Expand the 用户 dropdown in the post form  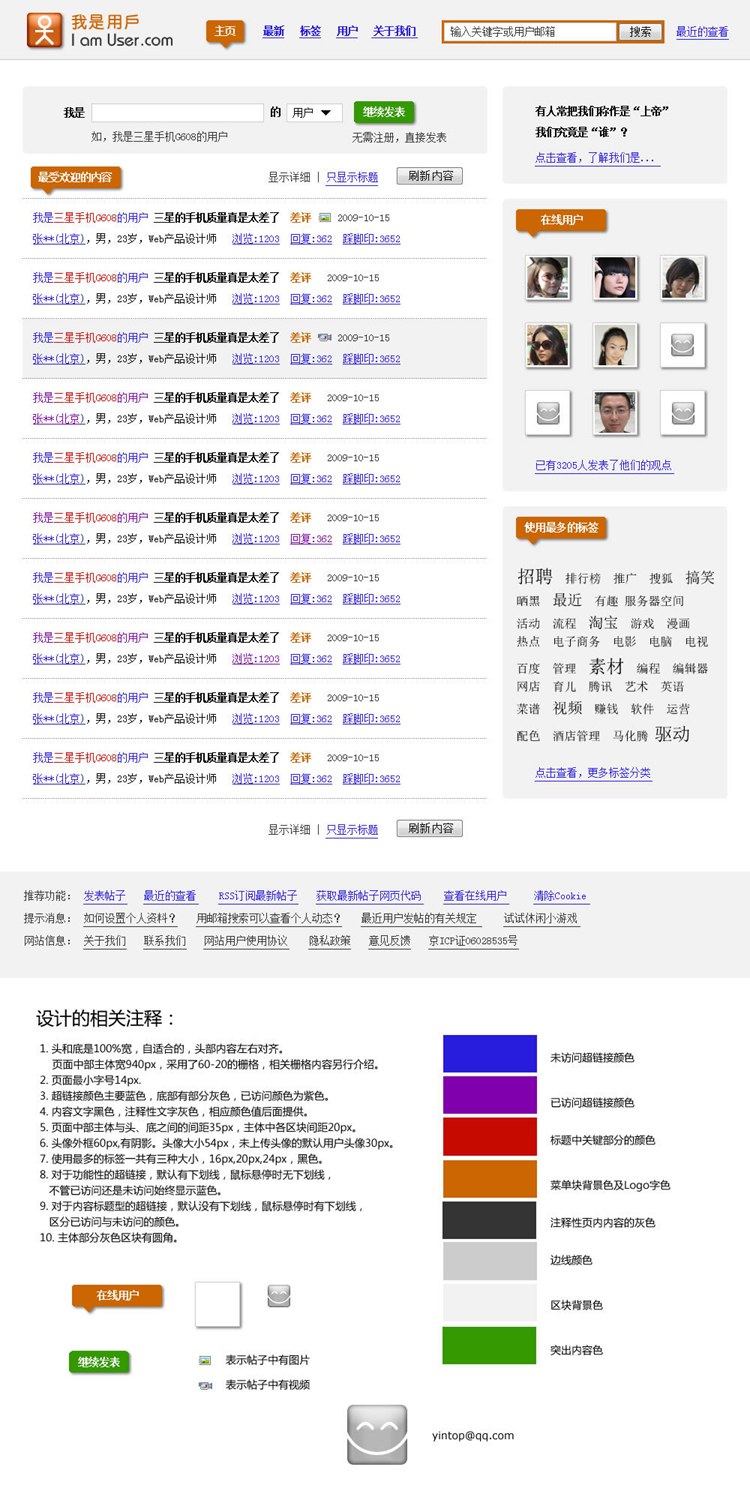pos(314,113)
